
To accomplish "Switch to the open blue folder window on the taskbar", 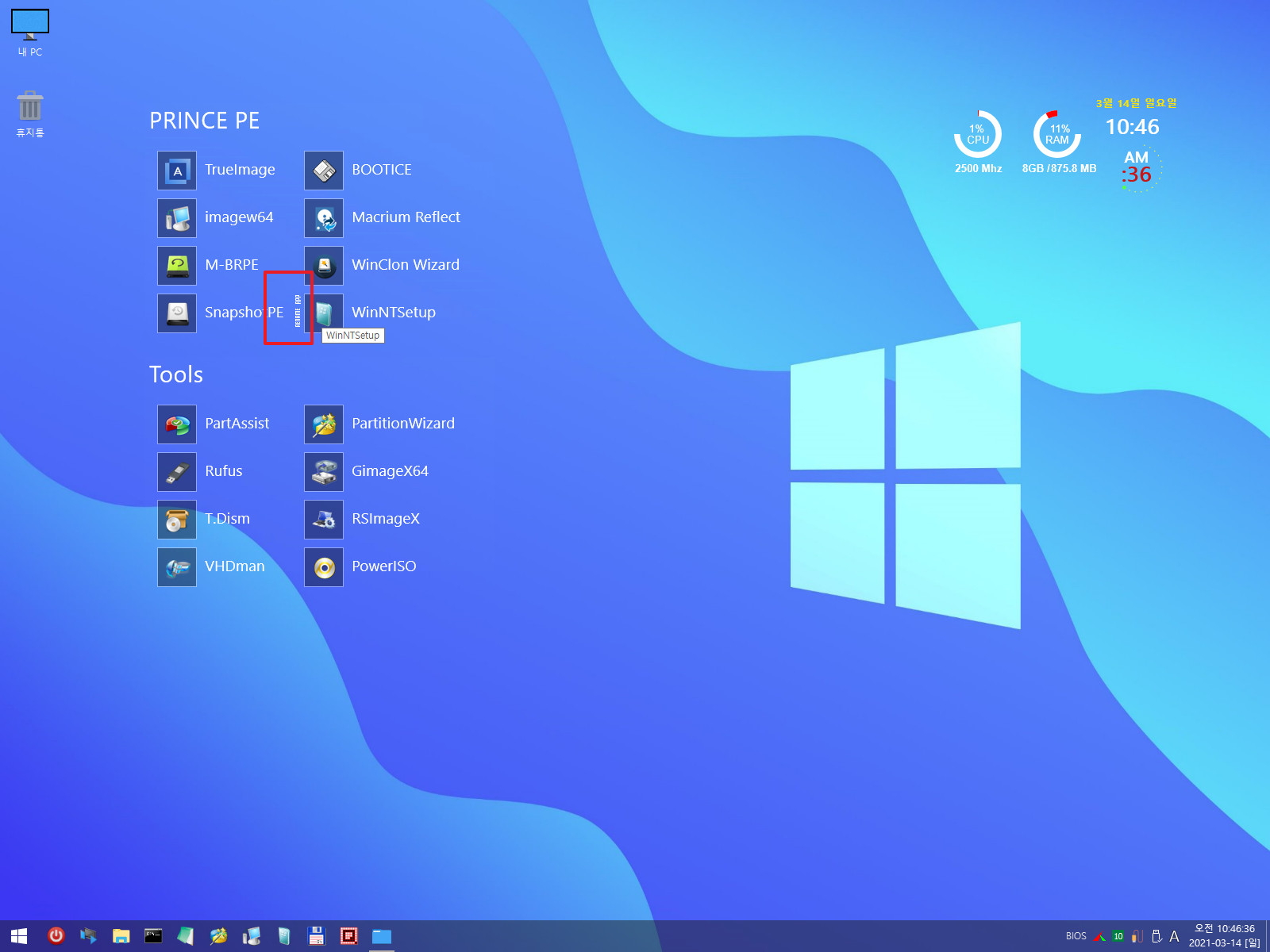I will [x=382, y=936].
